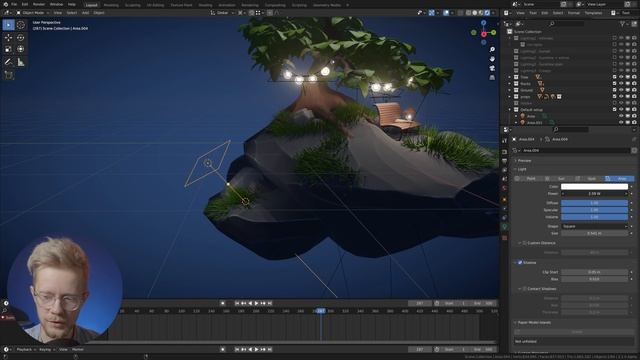This screenshot has height=360, width=640.
Task: Click the light Power input field
Action: coord(594,193)
